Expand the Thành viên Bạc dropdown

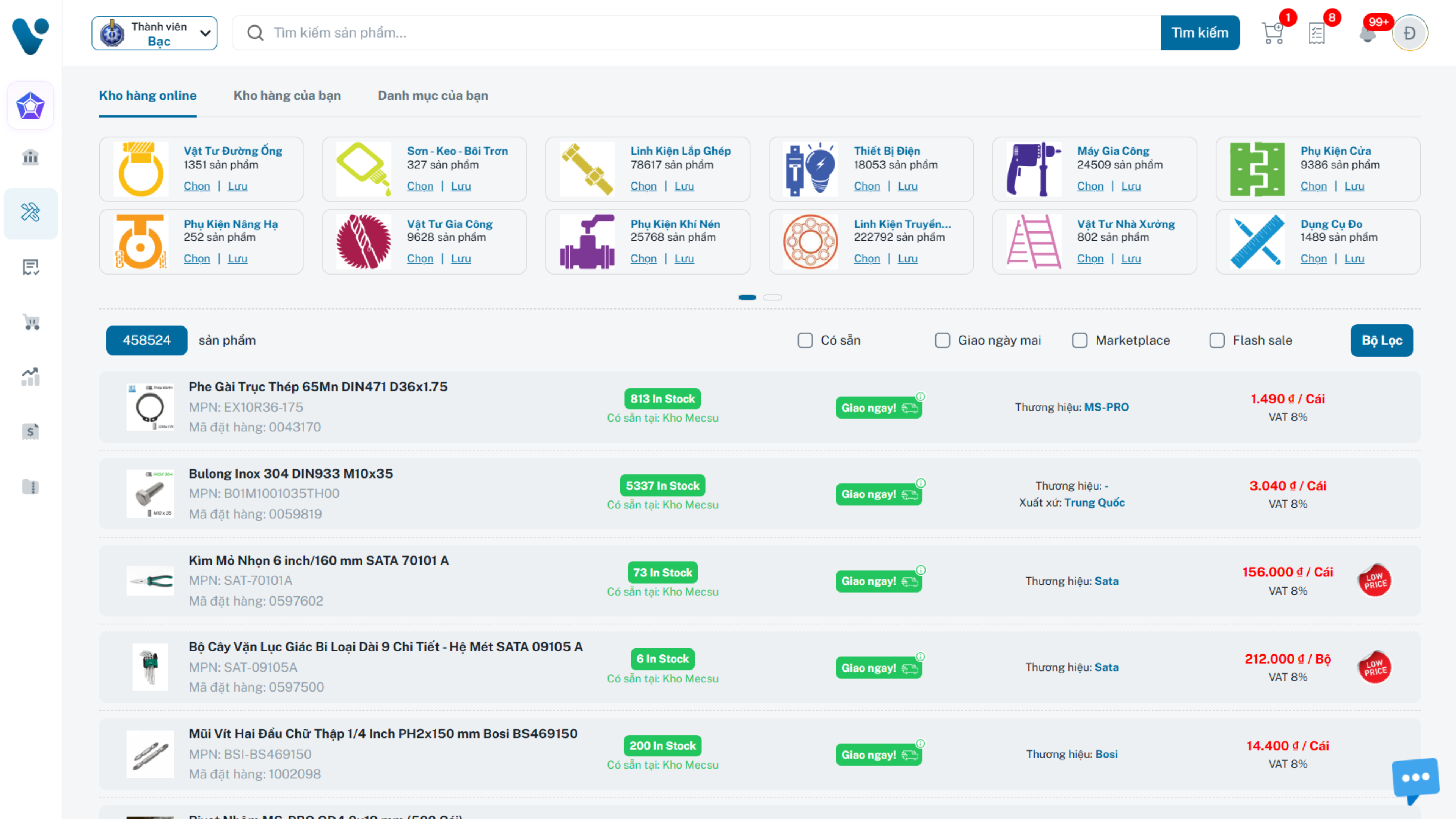pyautogui.click(x=154, y=33)
